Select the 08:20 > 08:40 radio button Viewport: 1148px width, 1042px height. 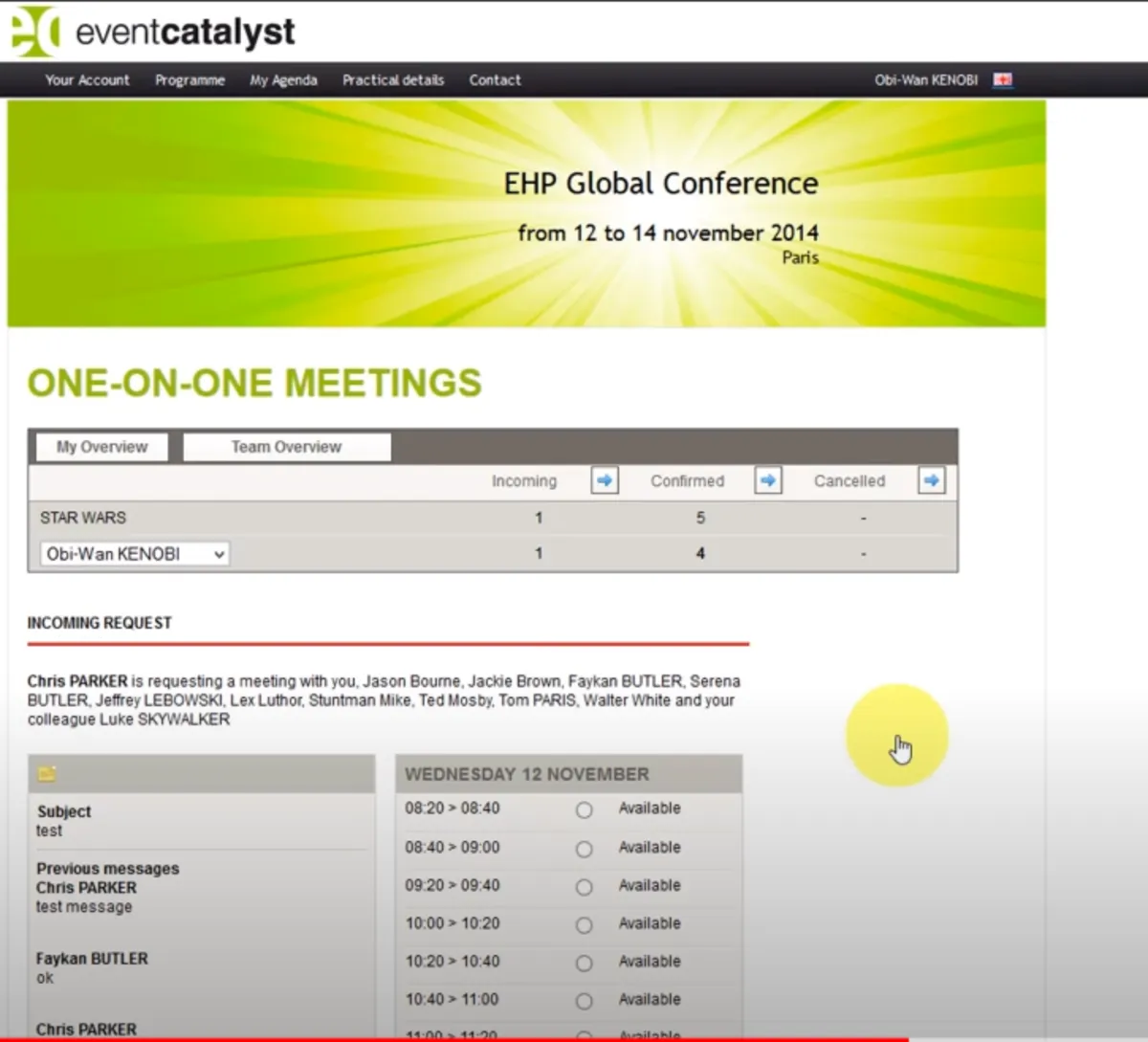coord(584,810)
